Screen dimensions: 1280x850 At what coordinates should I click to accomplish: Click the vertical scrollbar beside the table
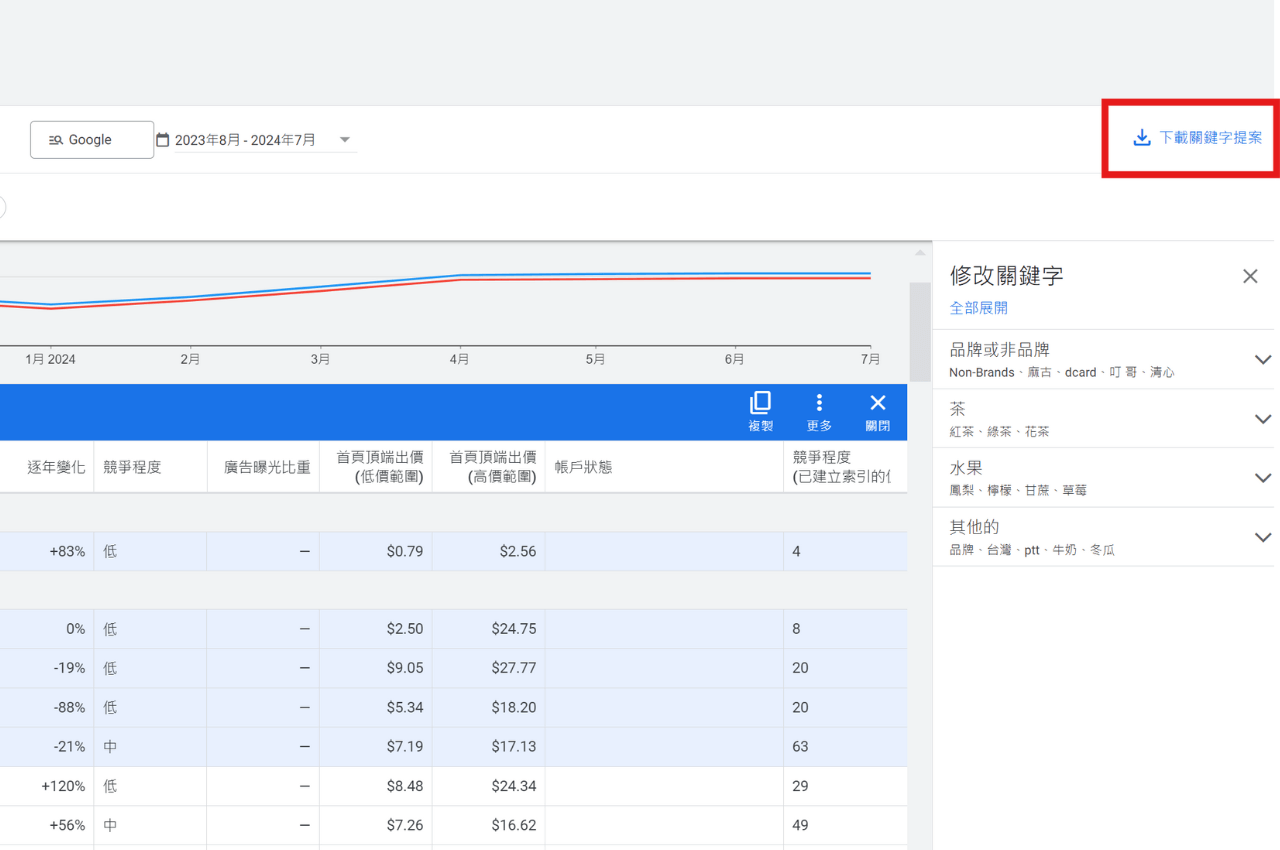[919, 332]
